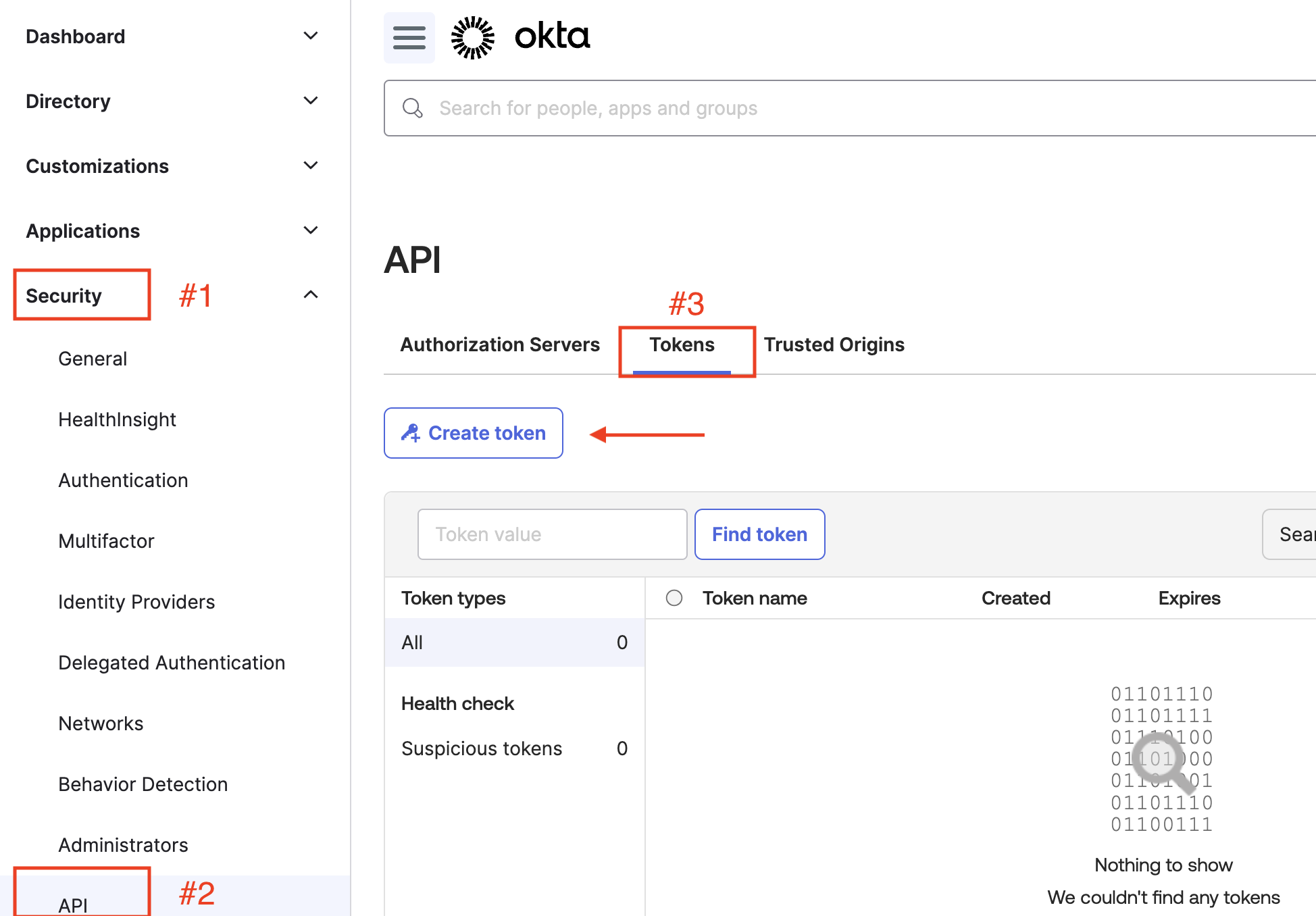Expand the Applications section chevron

311,230
